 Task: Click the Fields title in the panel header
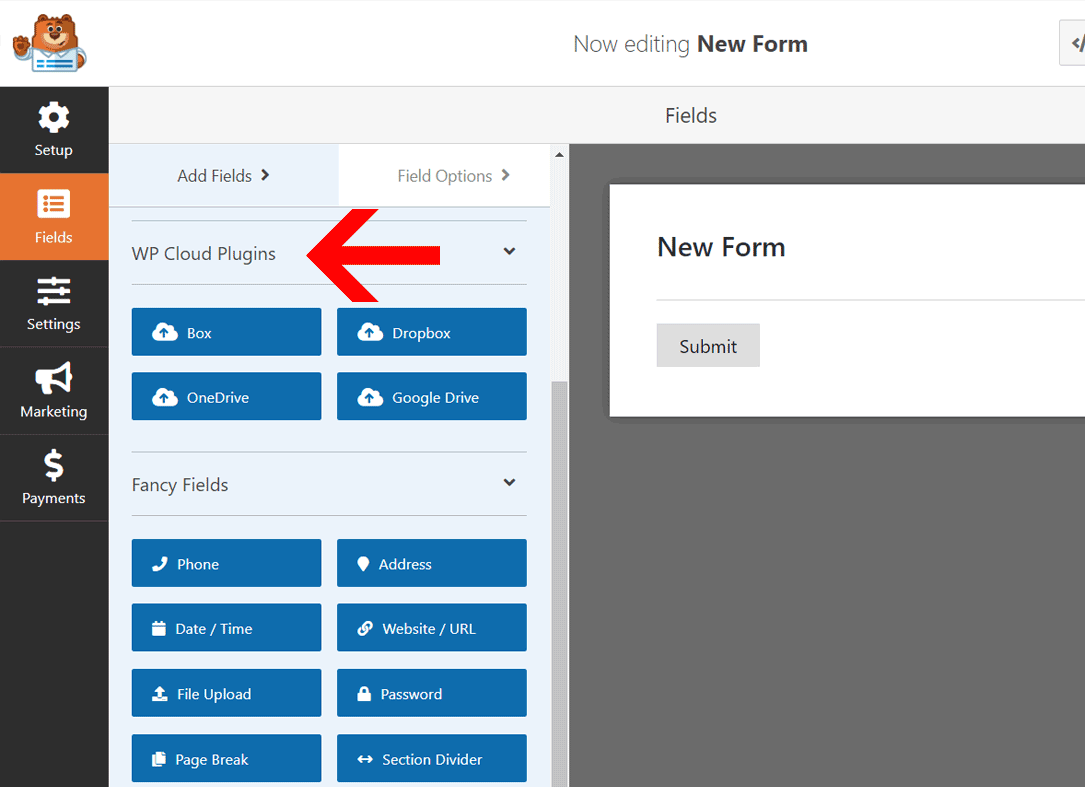click(x=691, y=116)
